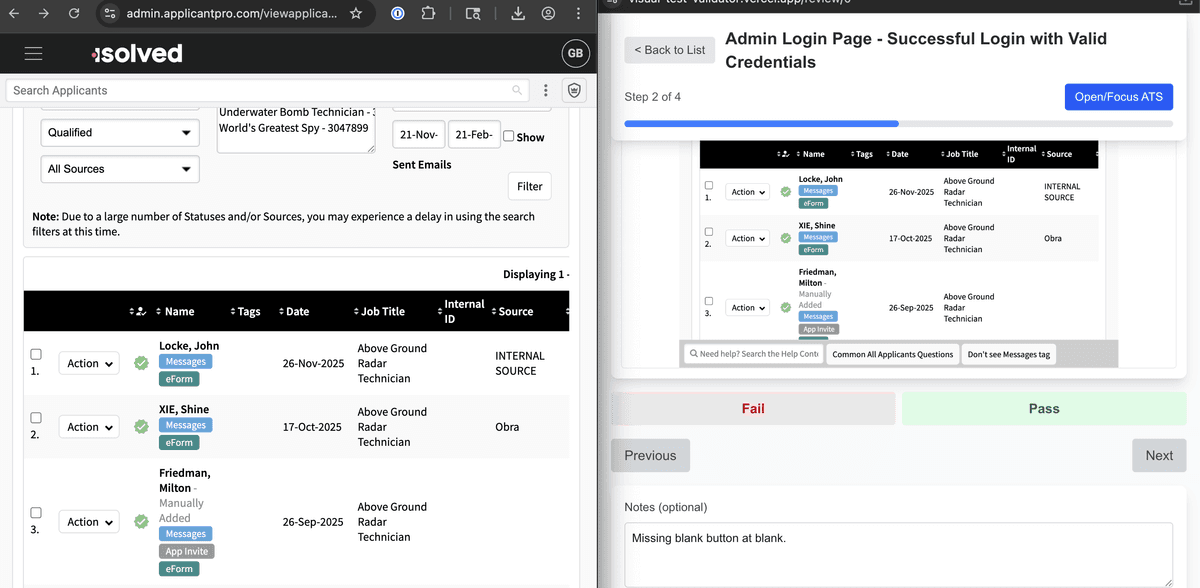Go forward using the browser forward arrow
1200x588 pixels.
click(x=43, y=14)
